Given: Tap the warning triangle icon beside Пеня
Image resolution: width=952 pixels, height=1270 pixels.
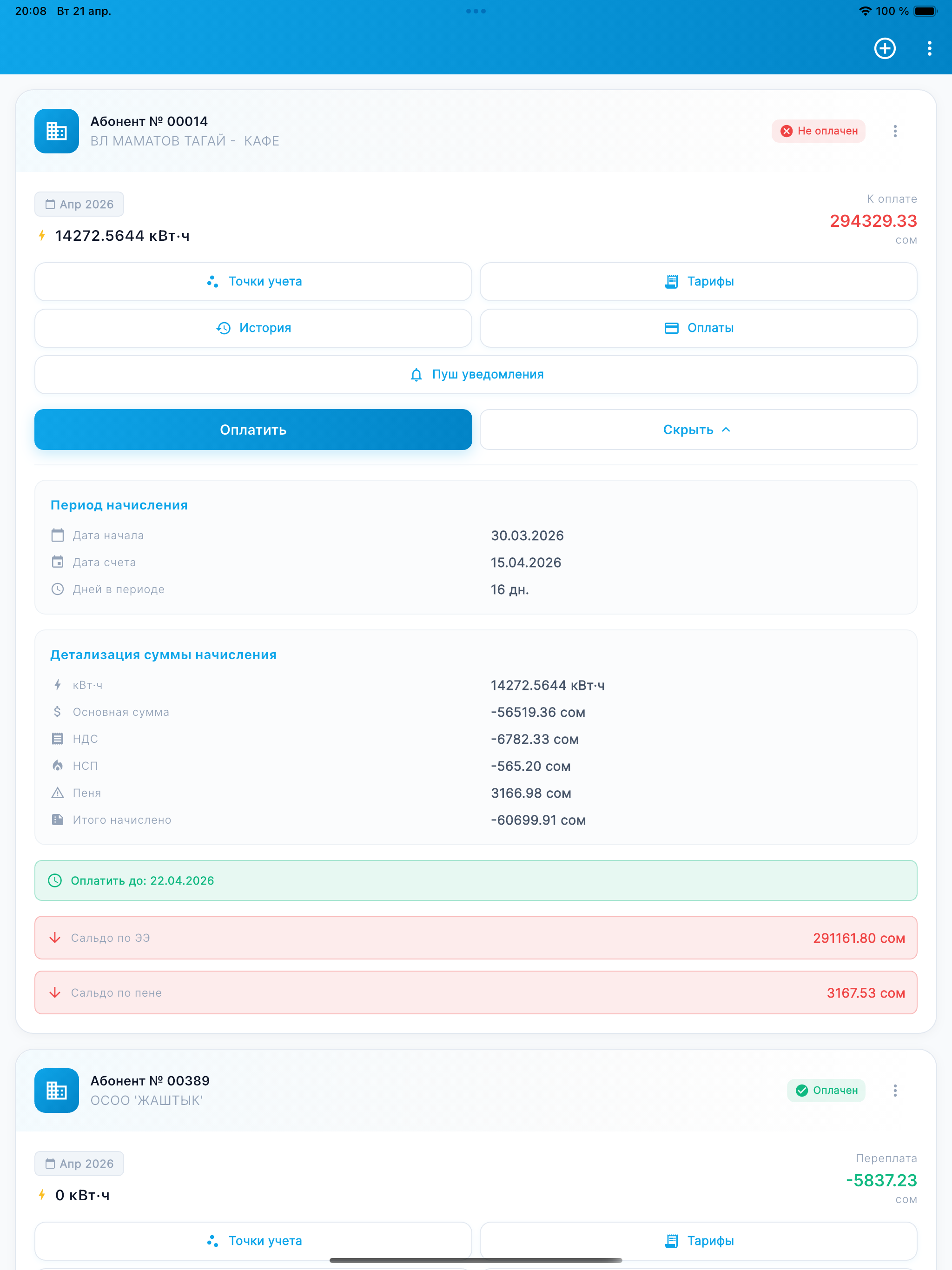Looking at the screenshot, I should coord(58,793).
